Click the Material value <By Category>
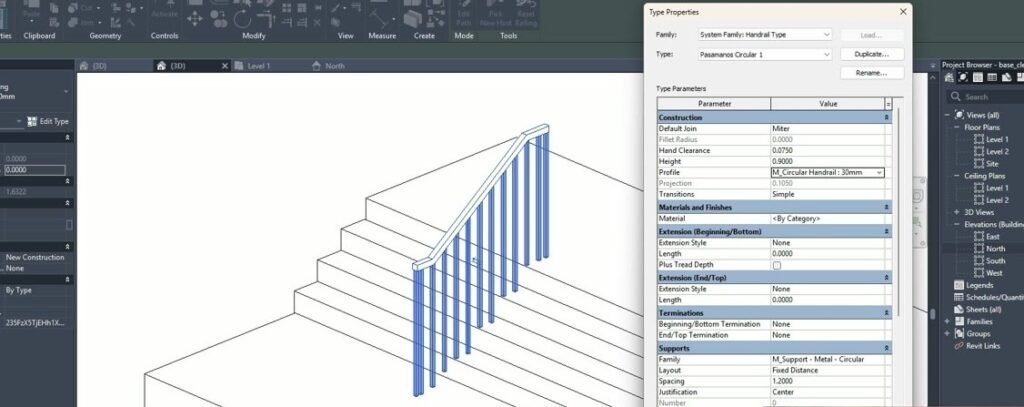The image size is (1024, 407). (827, 219)
